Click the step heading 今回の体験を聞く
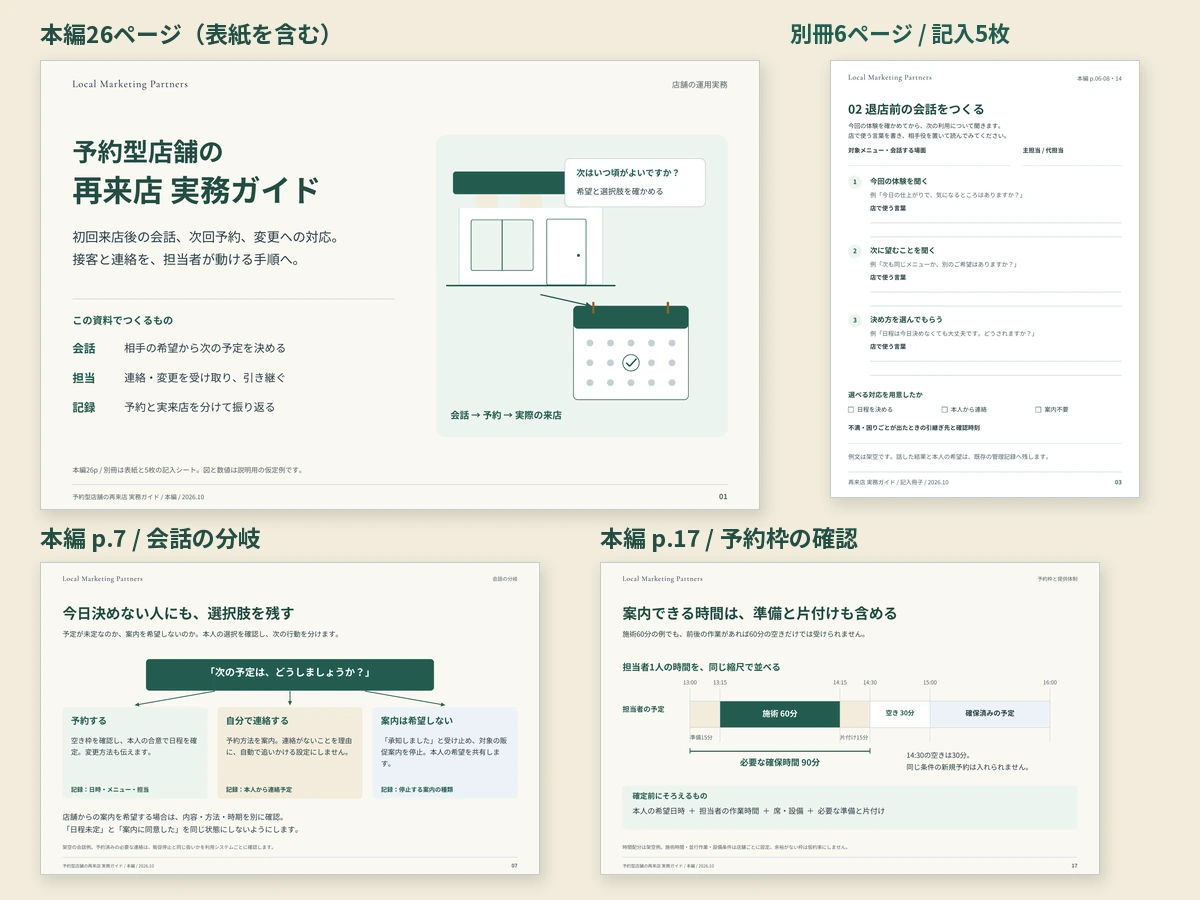The image size is (1200, 900). point(898,182)
